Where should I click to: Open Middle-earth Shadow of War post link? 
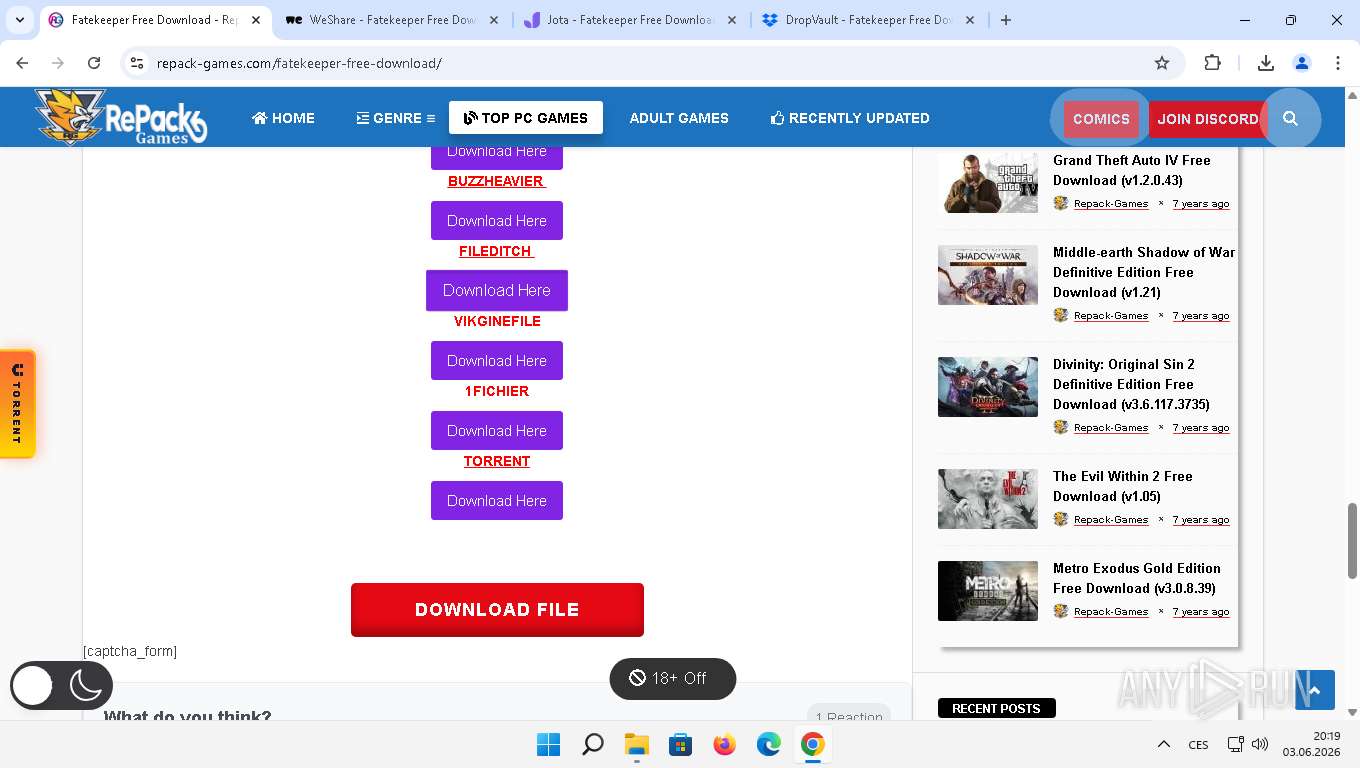[1144, 272]
